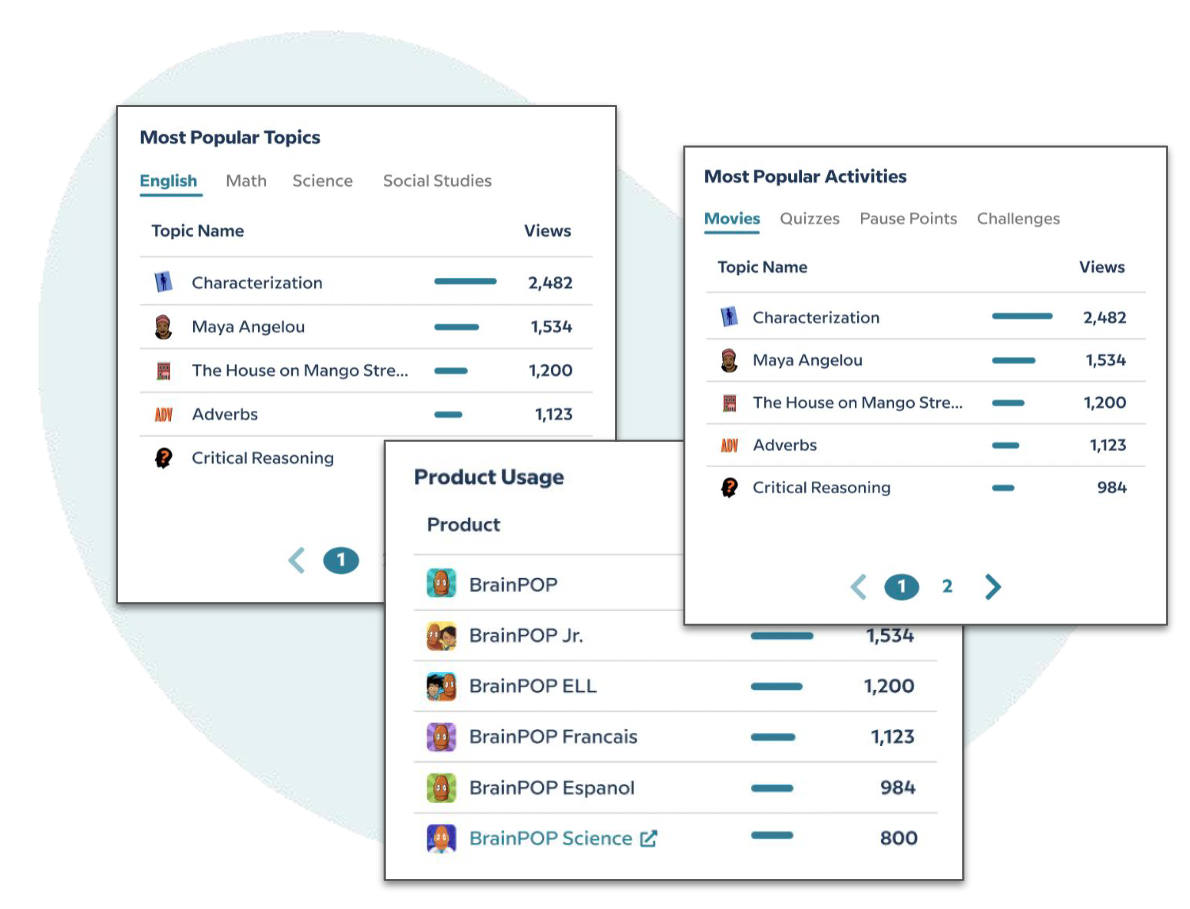
Task: Click the House on Mango Street icon in Most Popular Activities
Action: (729, 403)
